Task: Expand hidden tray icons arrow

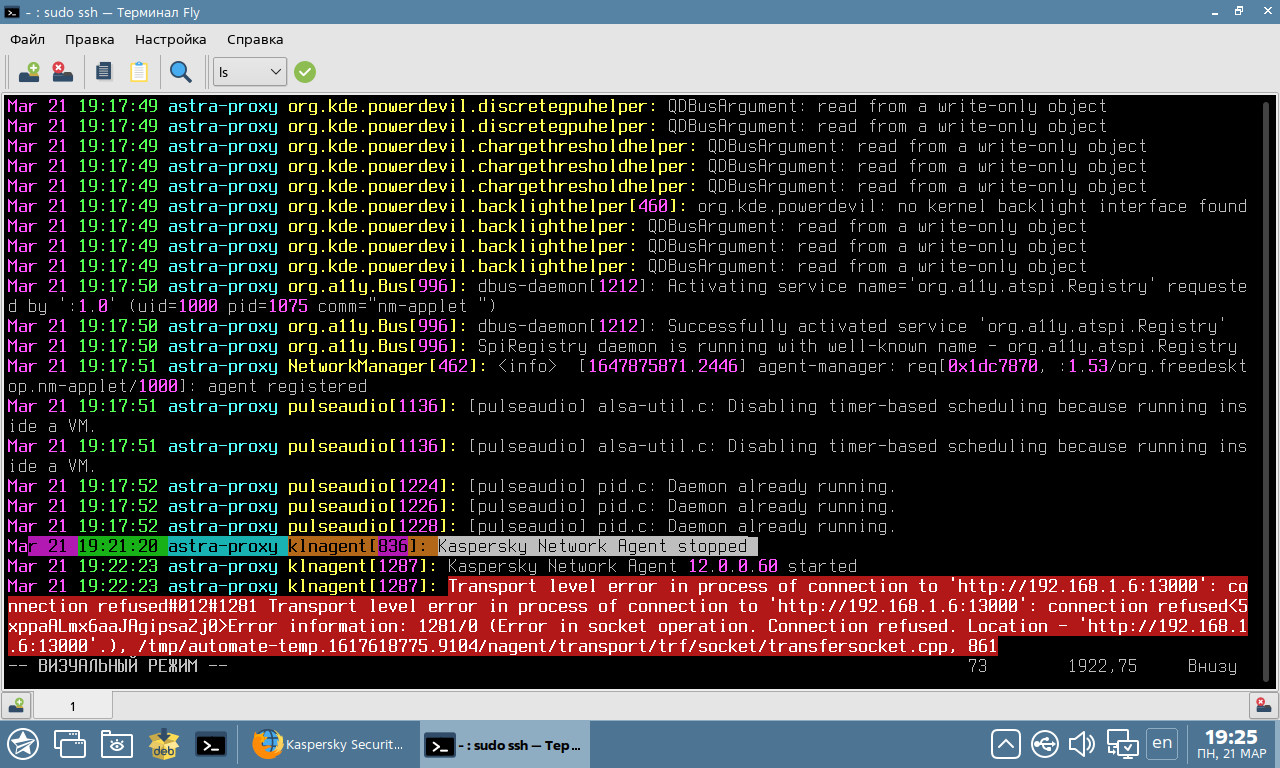Action: coord(1006,744)
